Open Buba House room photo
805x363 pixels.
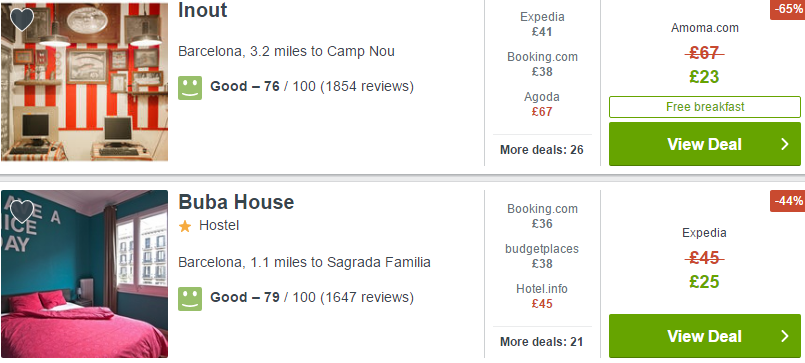pyautogui.click(x=84, y=274)
